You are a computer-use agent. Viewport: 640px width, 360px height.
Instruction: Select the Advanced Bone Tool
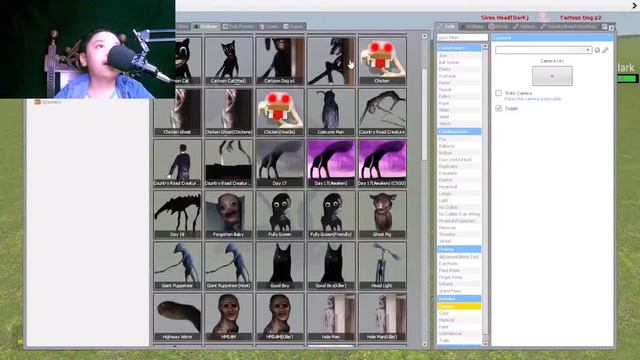(x=459, y=257)
